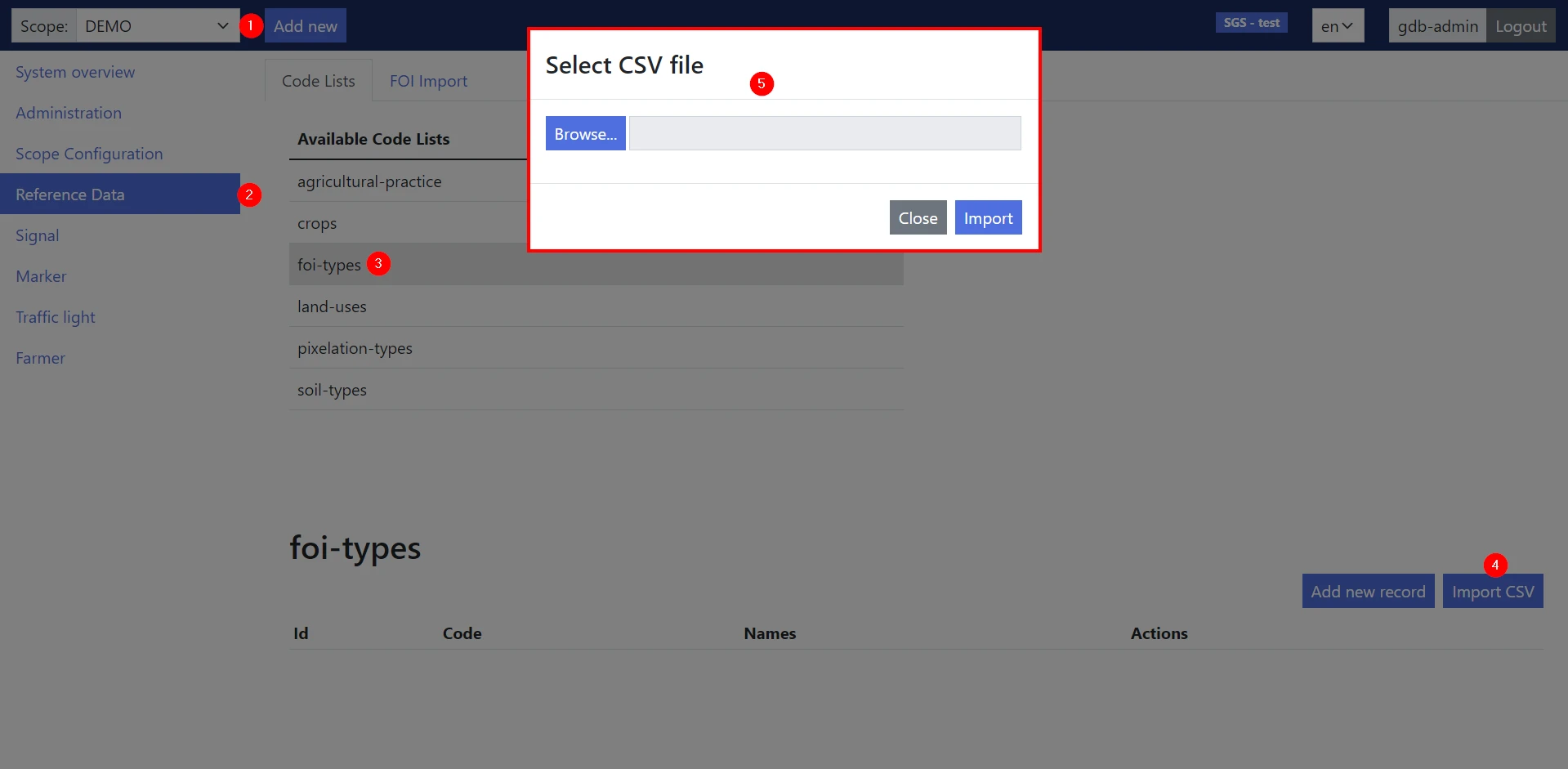Select Reference Data in sidebar
Screen dimensions: 1568x769
[70, 194]
